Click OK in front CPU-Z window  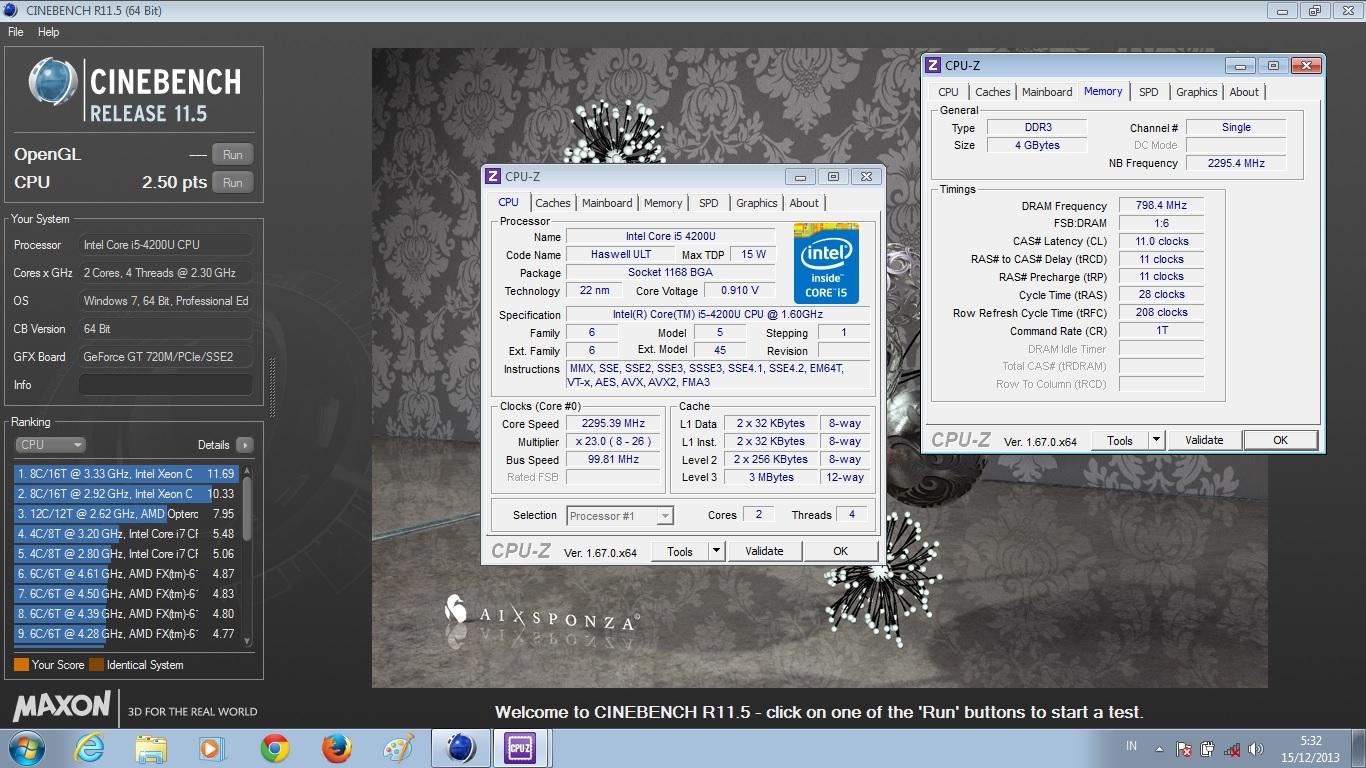[840, 551]
